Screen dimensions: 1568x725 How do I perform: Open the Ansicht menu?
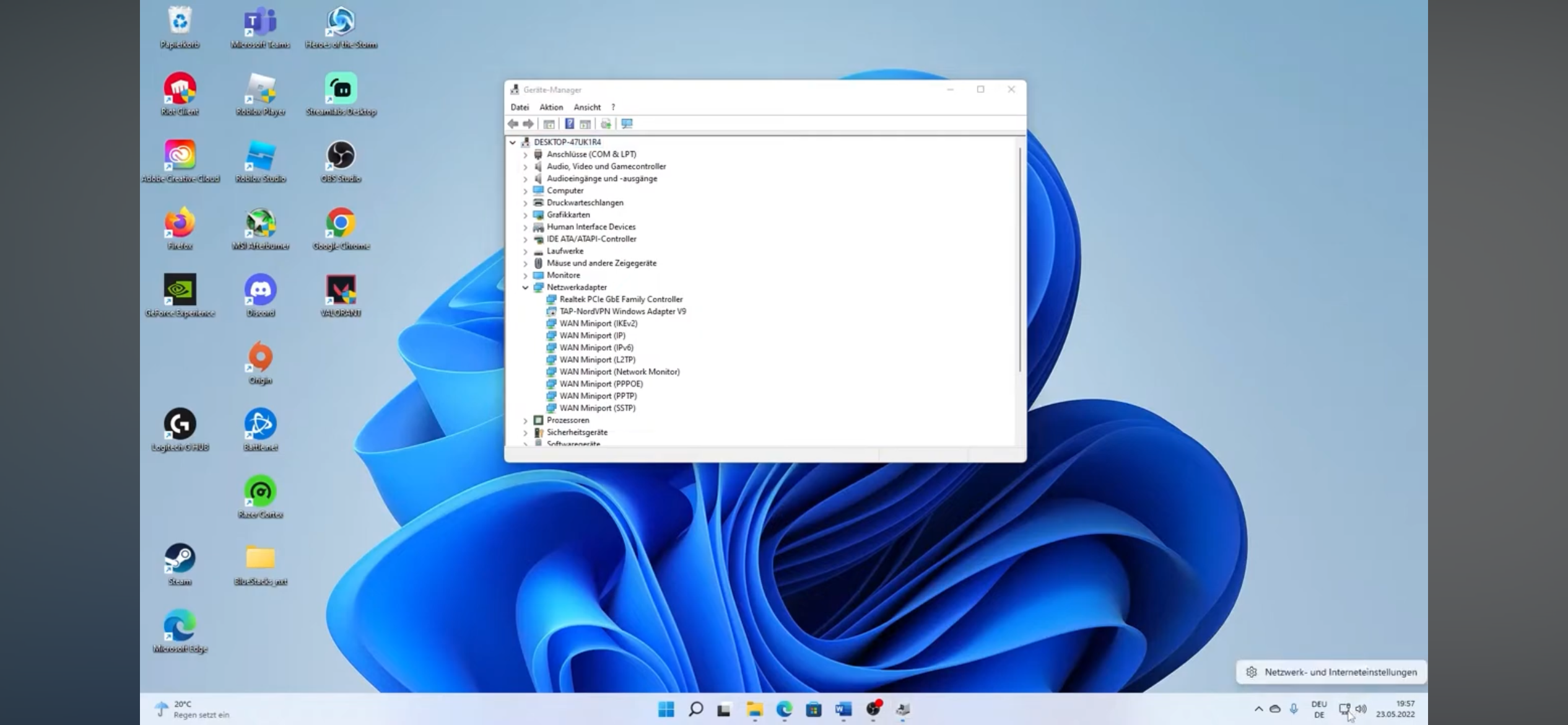click(586, 107)
